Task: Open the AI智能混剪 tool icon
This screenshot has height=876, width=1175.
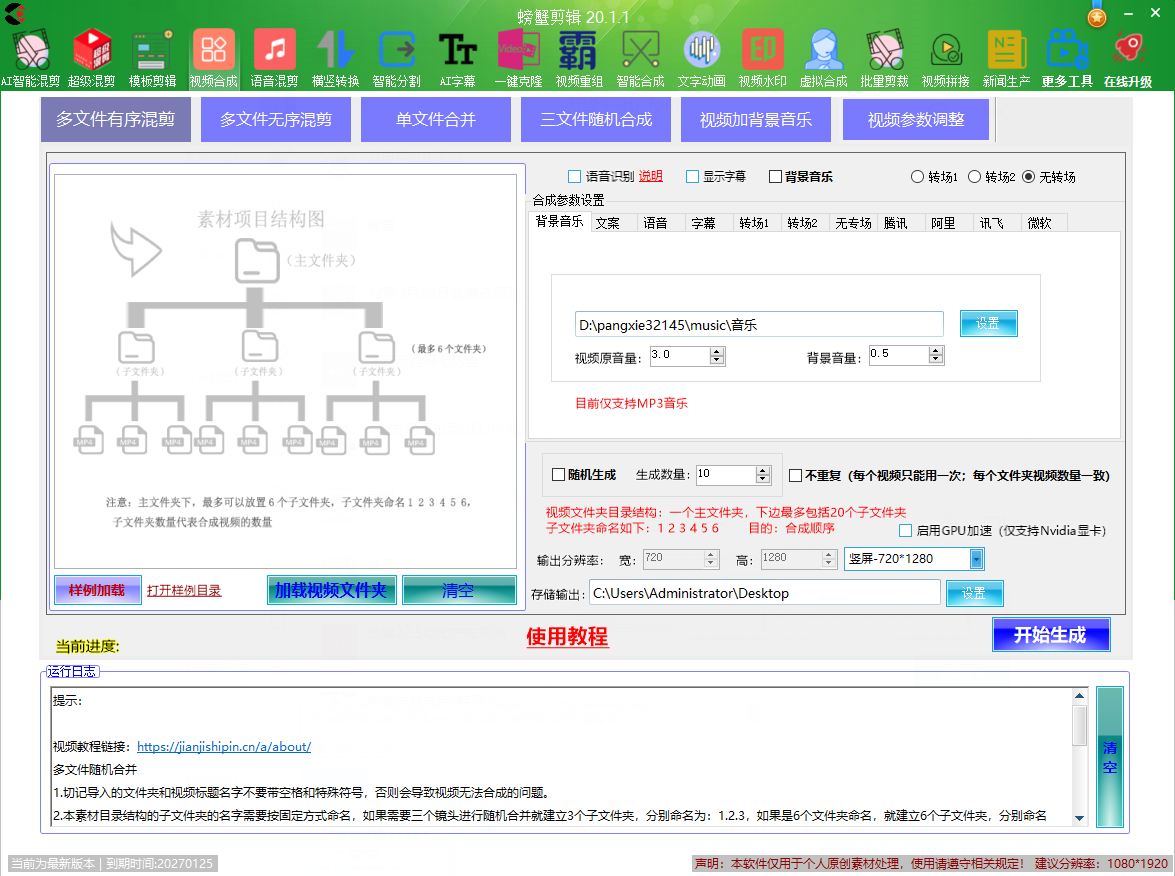Action: [x=31, y=50]
